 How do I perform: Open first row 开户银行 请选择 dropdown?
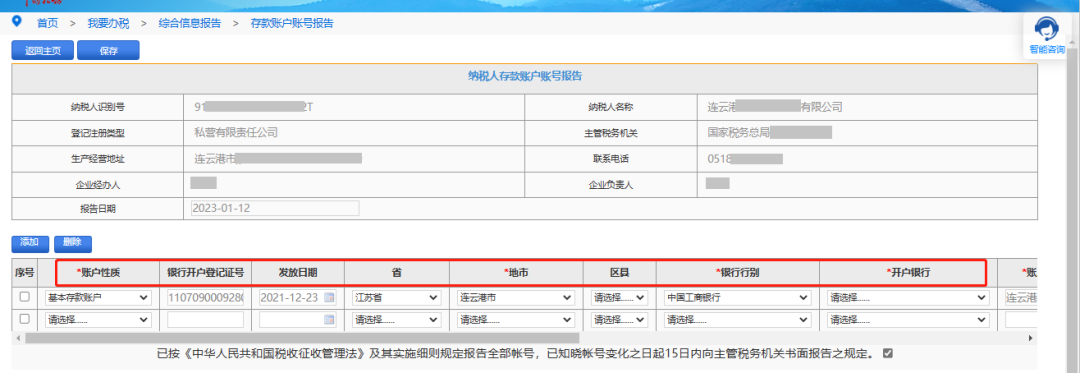coord(908,298)
